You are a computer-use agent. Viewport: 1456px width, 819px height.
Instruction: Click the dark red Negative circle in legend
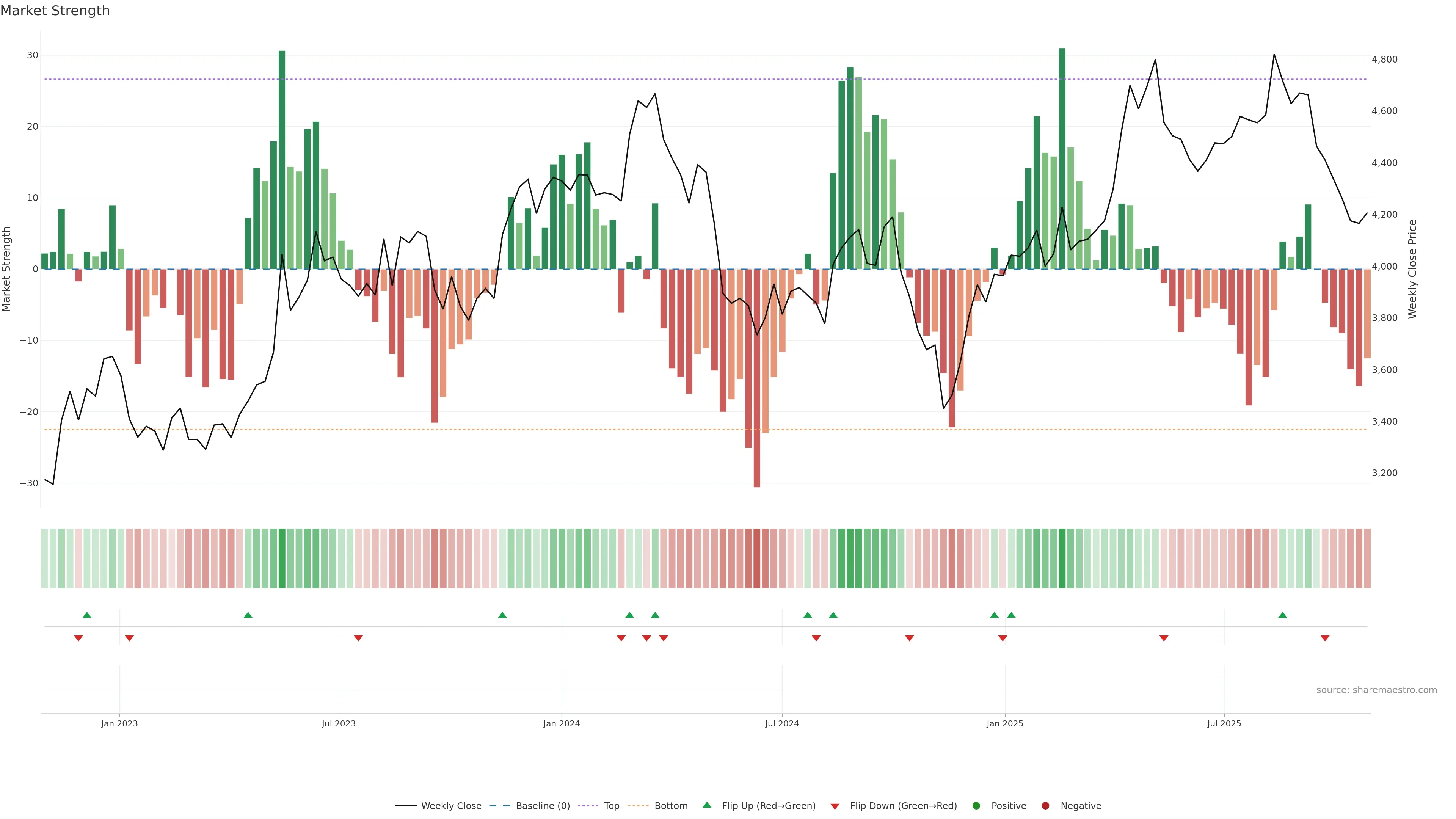(1045, 805)
